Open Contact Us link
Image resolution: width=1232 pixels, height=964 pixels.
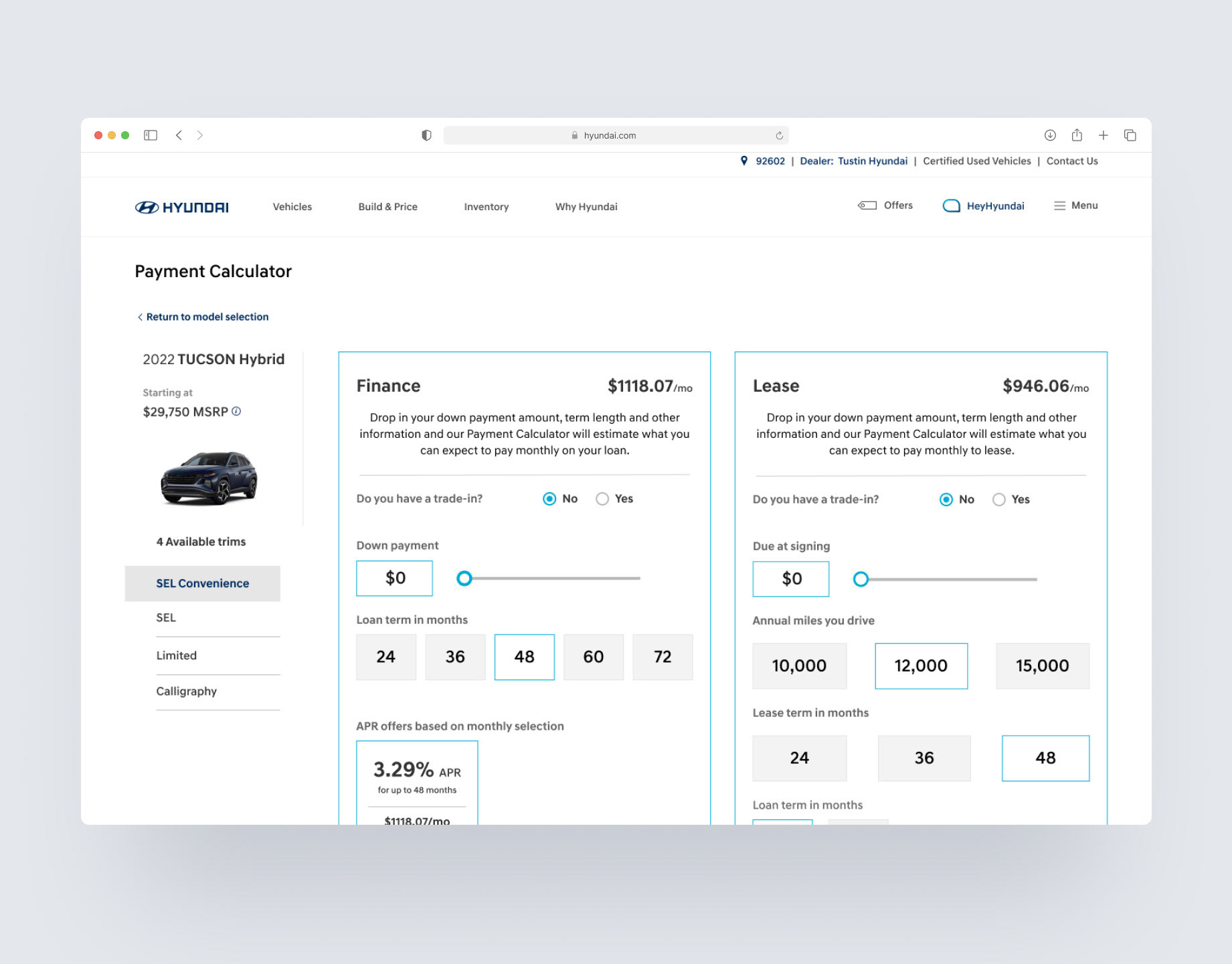click(1072, 161)
